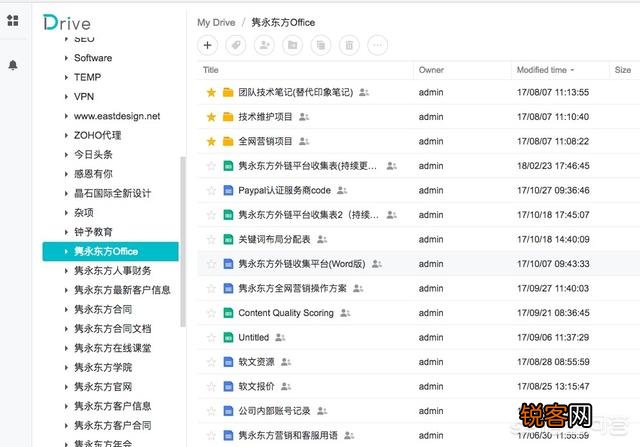Click the Drive logo
This screenshot has width=640, height=447.
pos(67,23)
